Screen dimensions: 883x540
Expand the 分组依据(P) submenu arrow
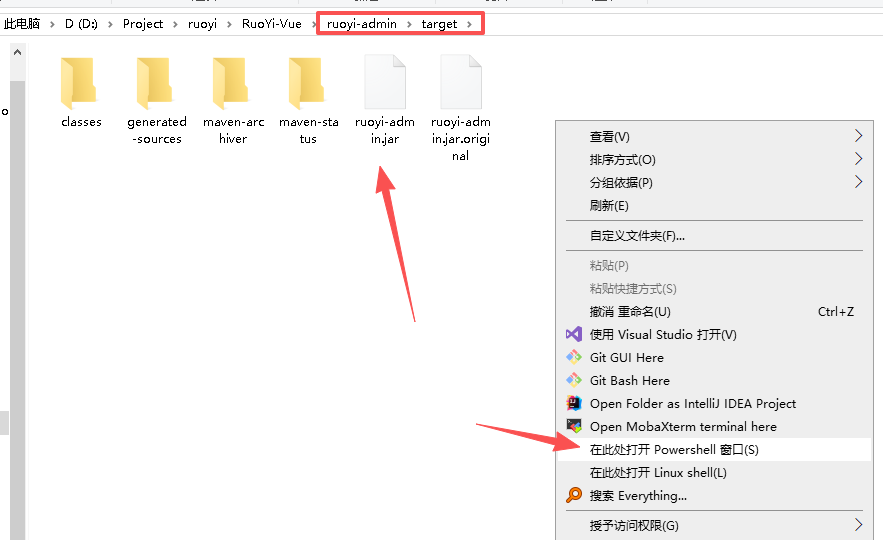point(858,182)
